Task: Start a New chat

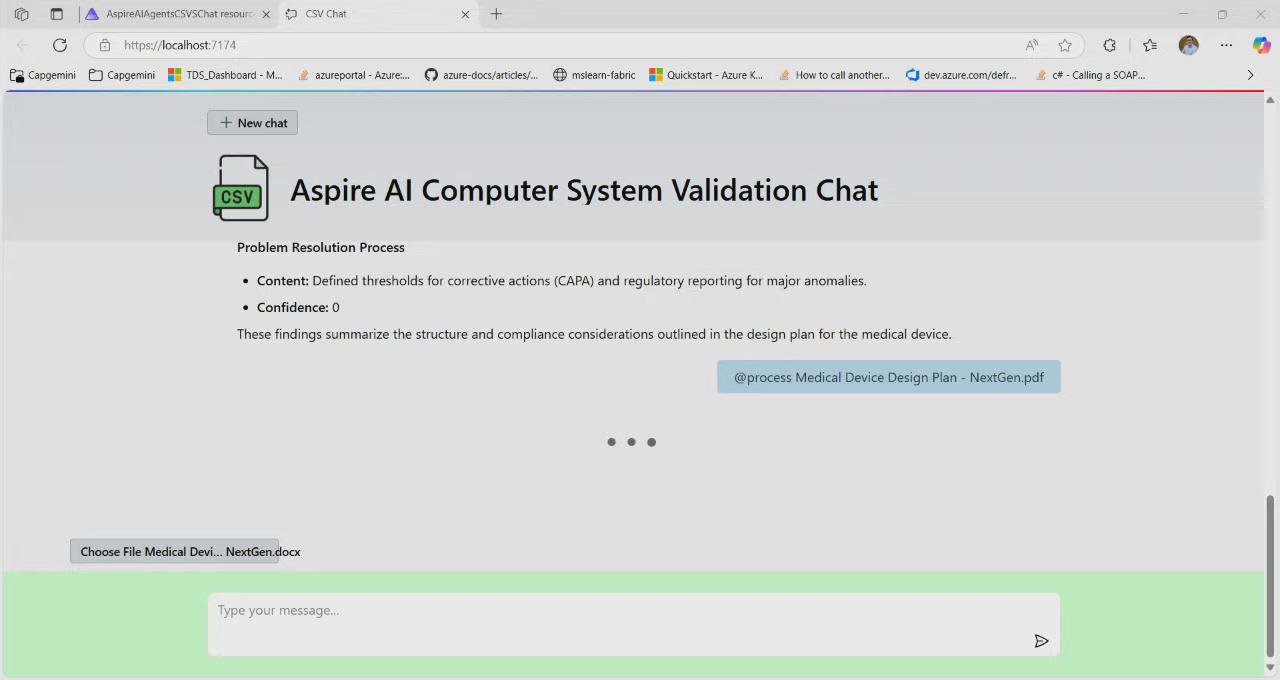Action: (252, 123)
